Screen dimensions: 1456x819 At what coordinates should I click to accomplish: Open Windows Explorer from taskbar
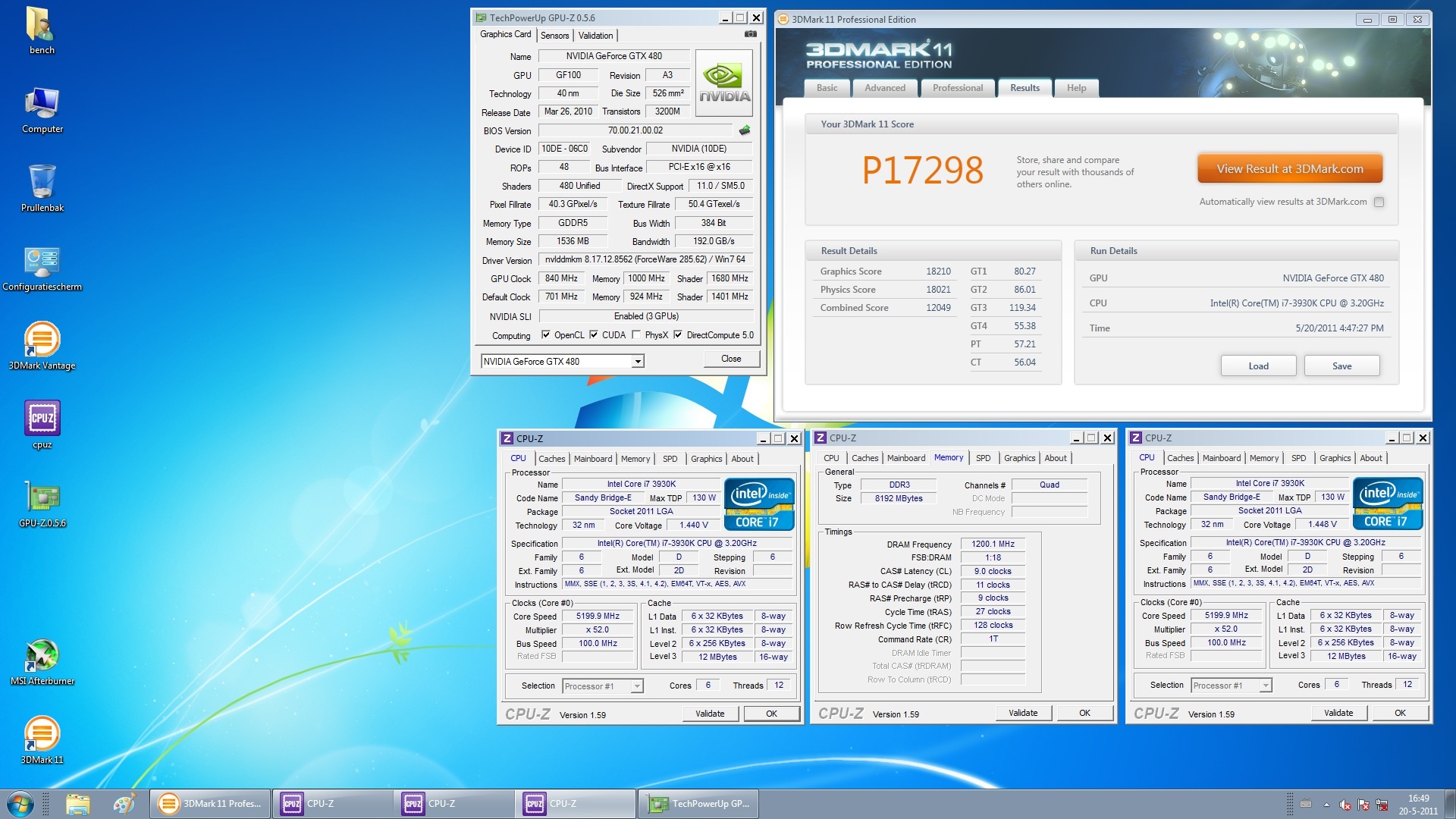point(77,804)
